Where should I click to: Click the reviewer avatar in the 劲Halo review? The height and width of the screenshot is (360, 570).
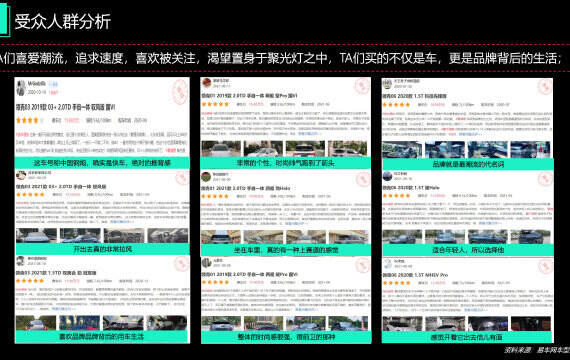click(206, 176)
